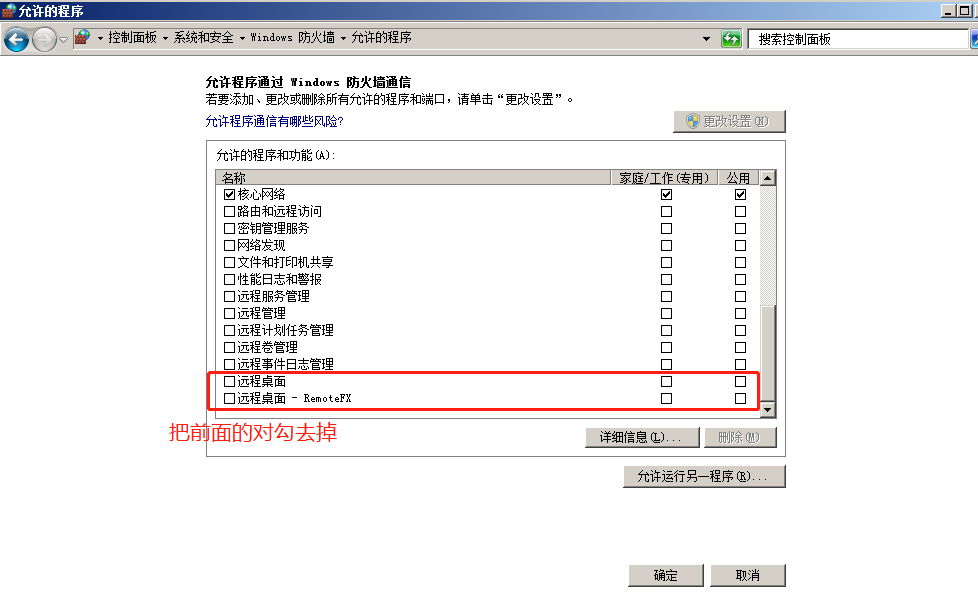Select the 远程计划任务管理 row text
Viewport: 978px width, 592px height.
[x=285, y=331]
